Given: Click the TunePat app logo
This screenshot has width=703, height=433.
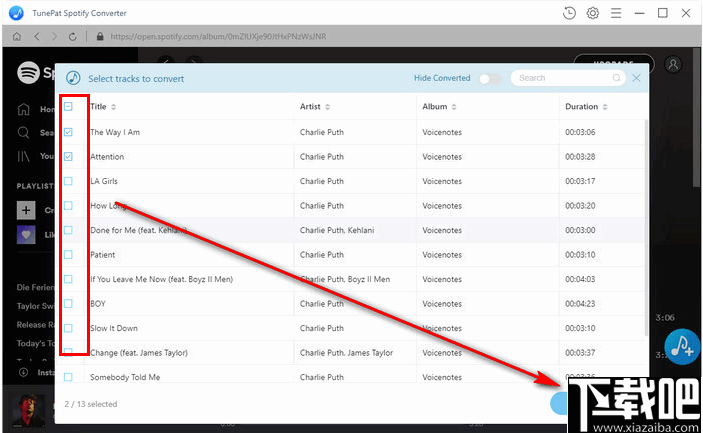Looking at the screenshot, I should click(17, 13).
